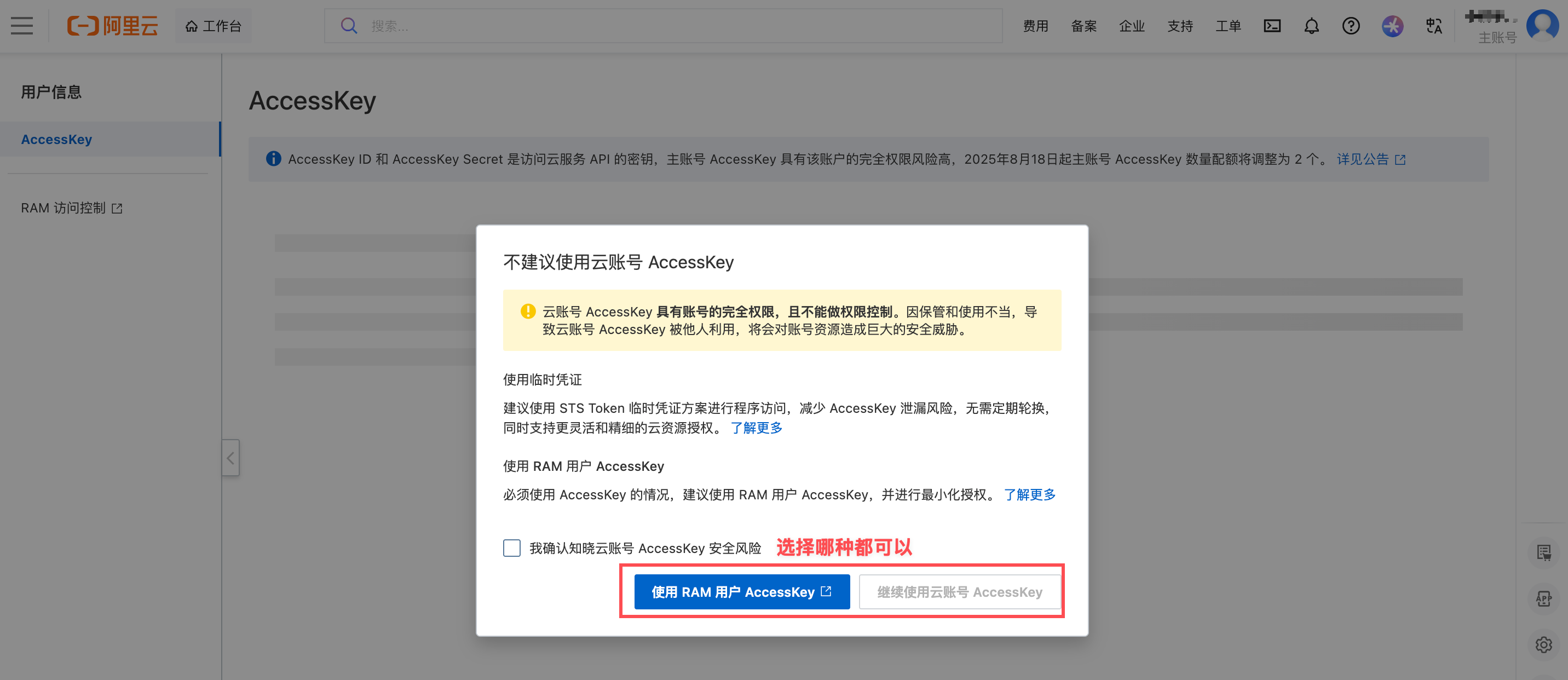Open the help question mark icon
The image size is (1568, 680).
point(1351,26)
